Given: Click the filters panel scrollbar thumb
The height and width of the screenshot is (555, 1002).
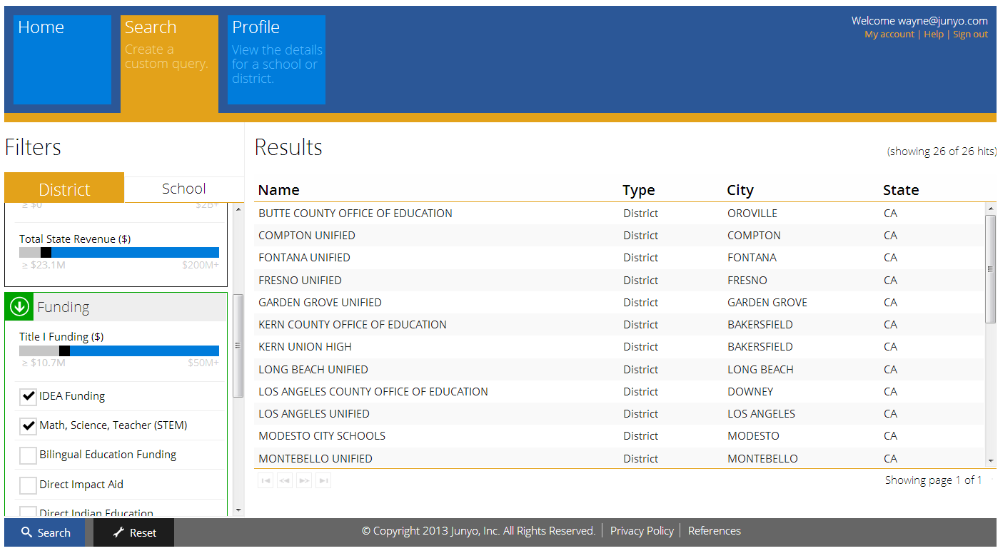Looking at the screenshot, I should [238, 346].
